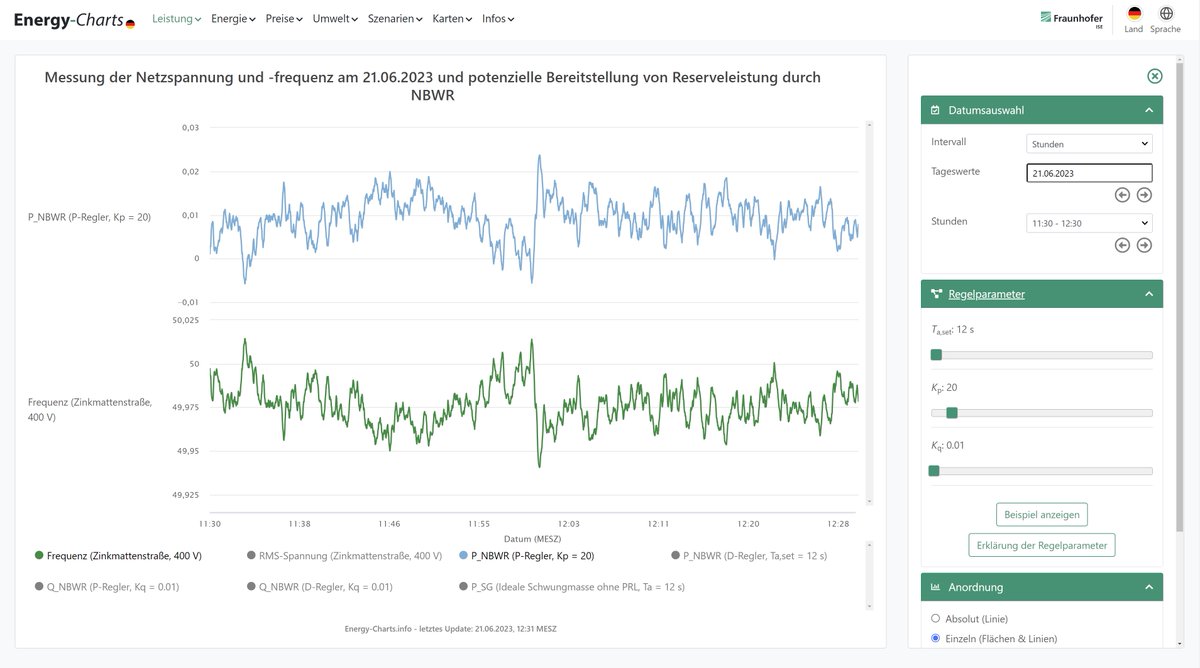Open the Energy-Charts home logo

[74, 19]
